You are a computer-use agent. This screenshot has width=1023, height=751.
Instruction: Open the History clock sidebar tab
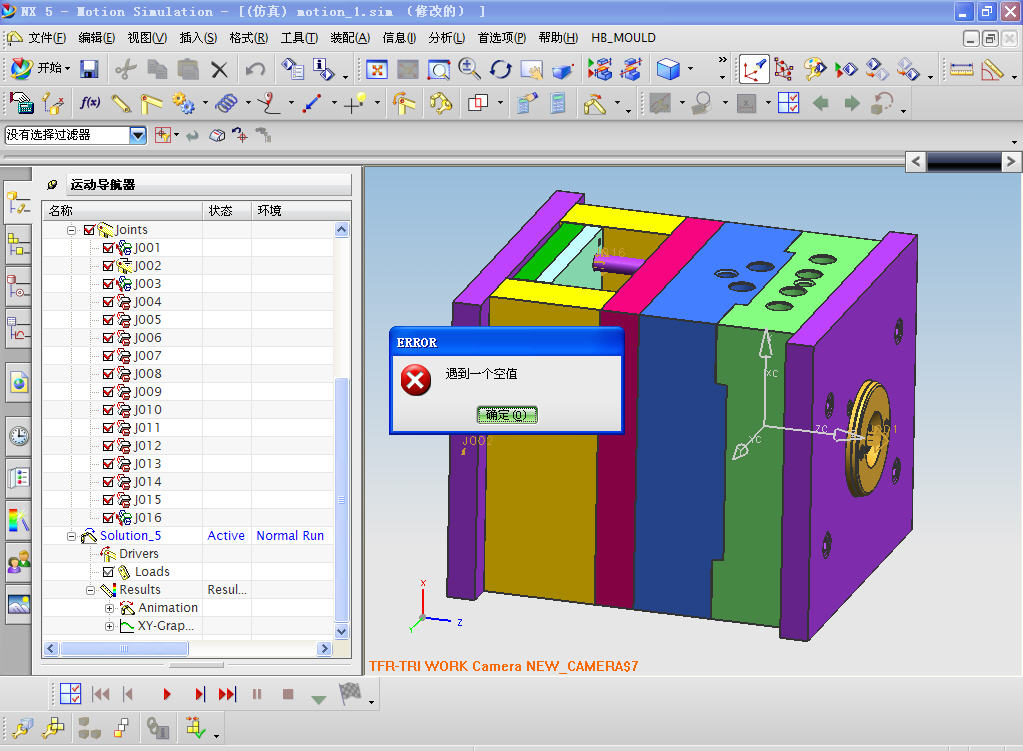point(19,435)
